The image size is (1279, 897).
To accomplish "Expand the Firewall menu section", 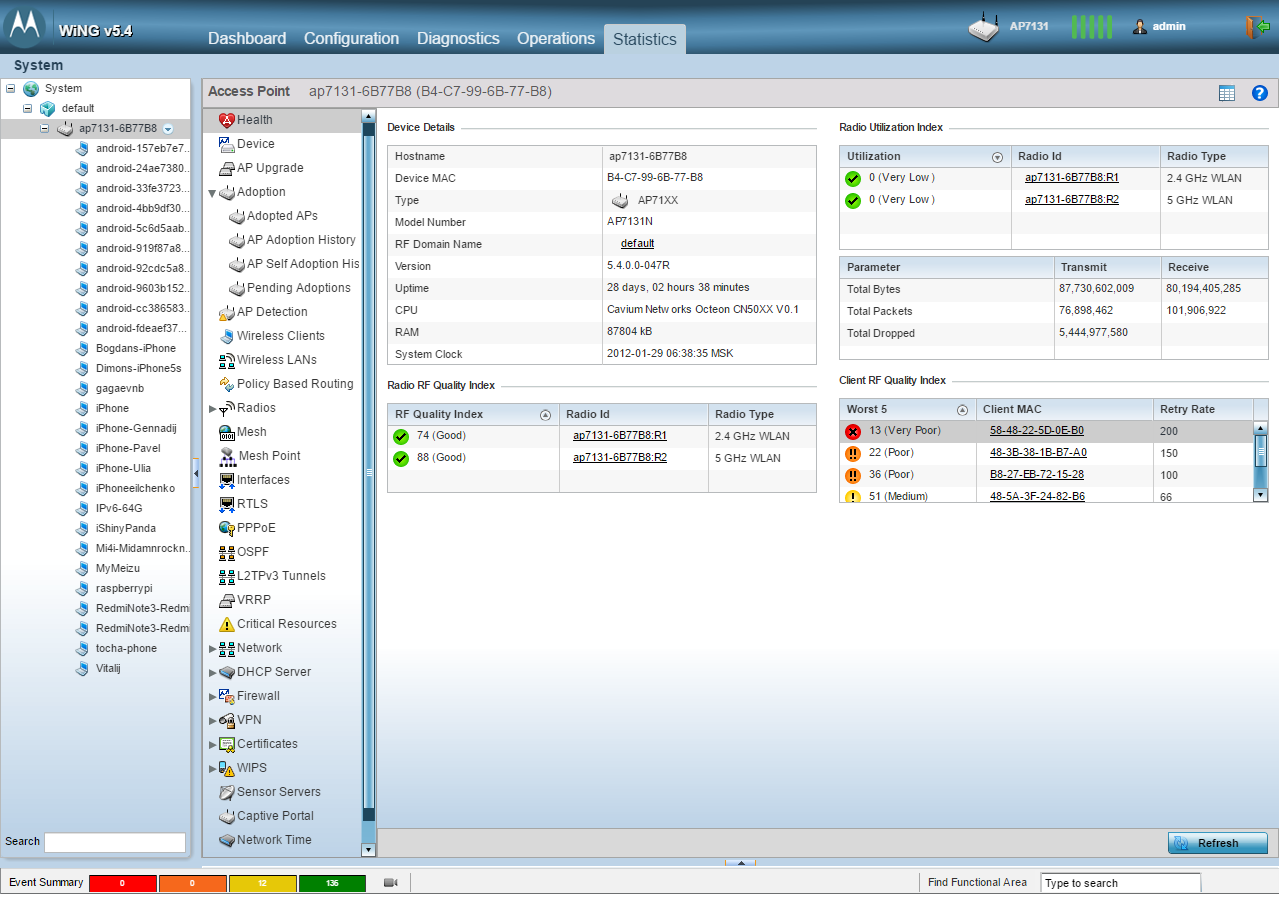I will 212,697.
